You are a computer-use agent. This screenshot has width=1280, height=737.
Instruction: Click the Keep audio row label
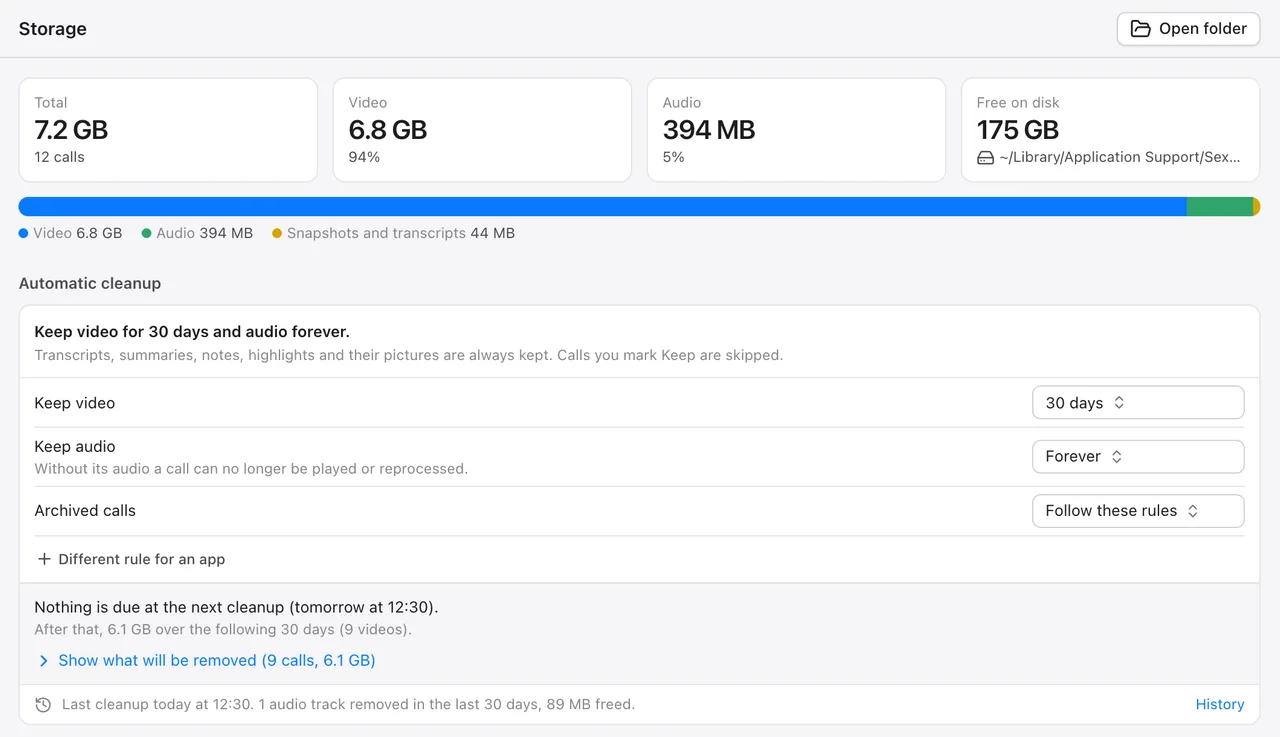pos(75,446)
